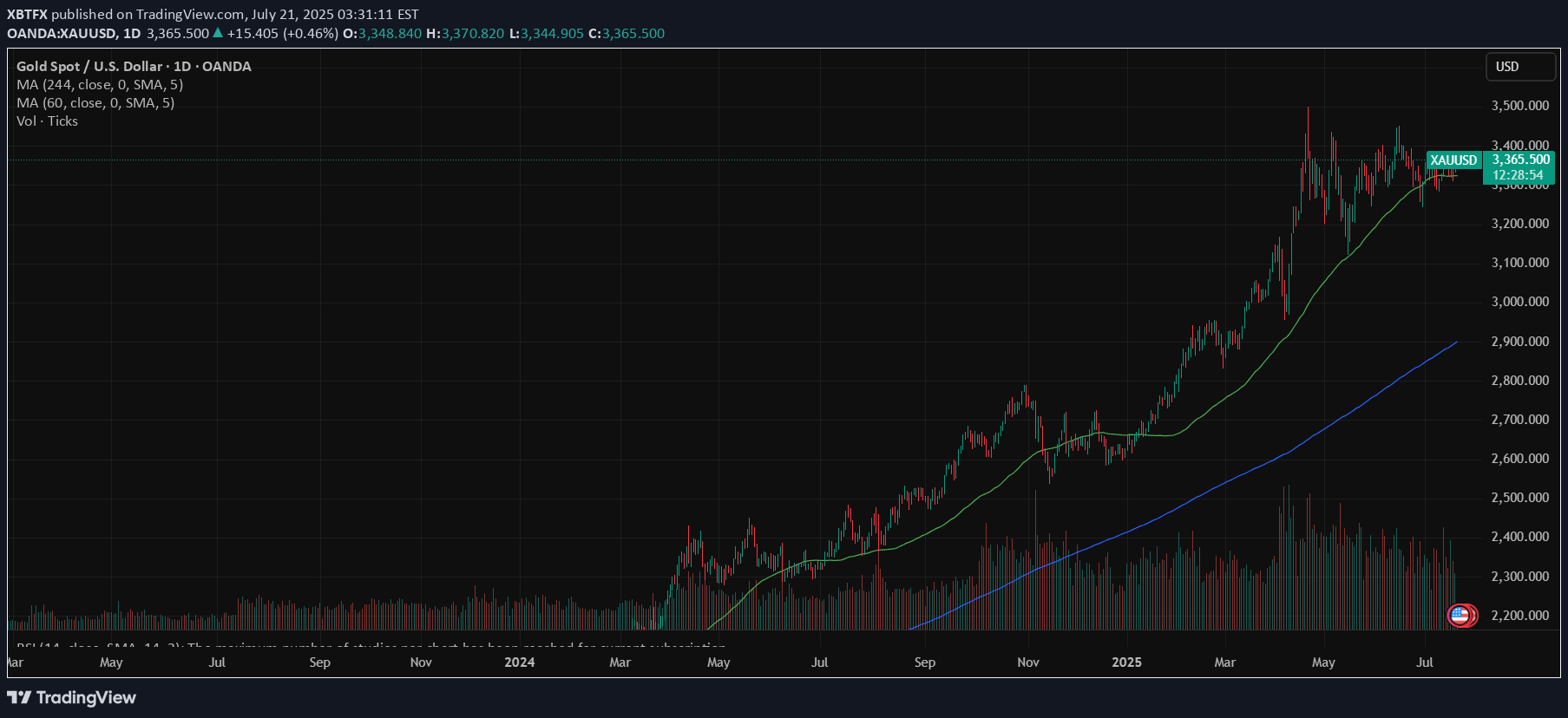
Task: Click the 3,500.000 price axis label
Action: click(1520, 106)
